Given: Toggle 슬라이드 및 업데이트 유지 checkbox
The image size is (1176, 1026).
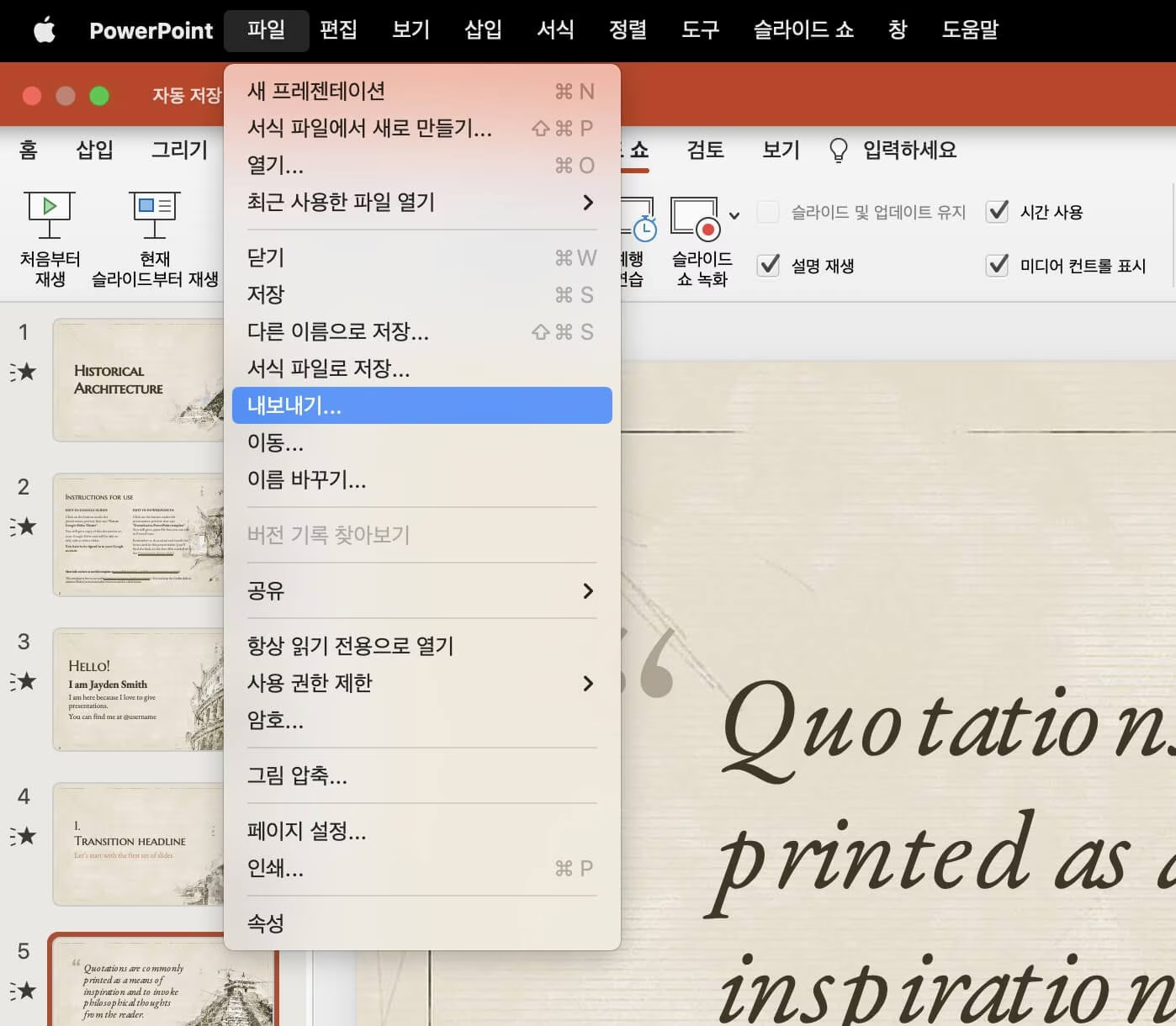Looking at the screenshot, I should tap(768, 211).
